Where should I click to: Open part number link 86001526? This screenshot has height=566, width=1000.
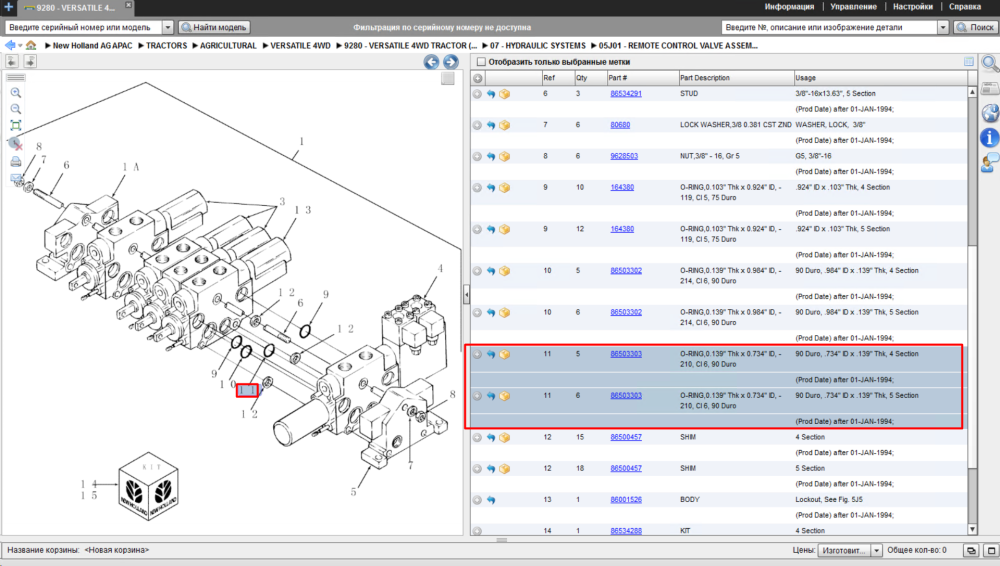click(626, 500)
